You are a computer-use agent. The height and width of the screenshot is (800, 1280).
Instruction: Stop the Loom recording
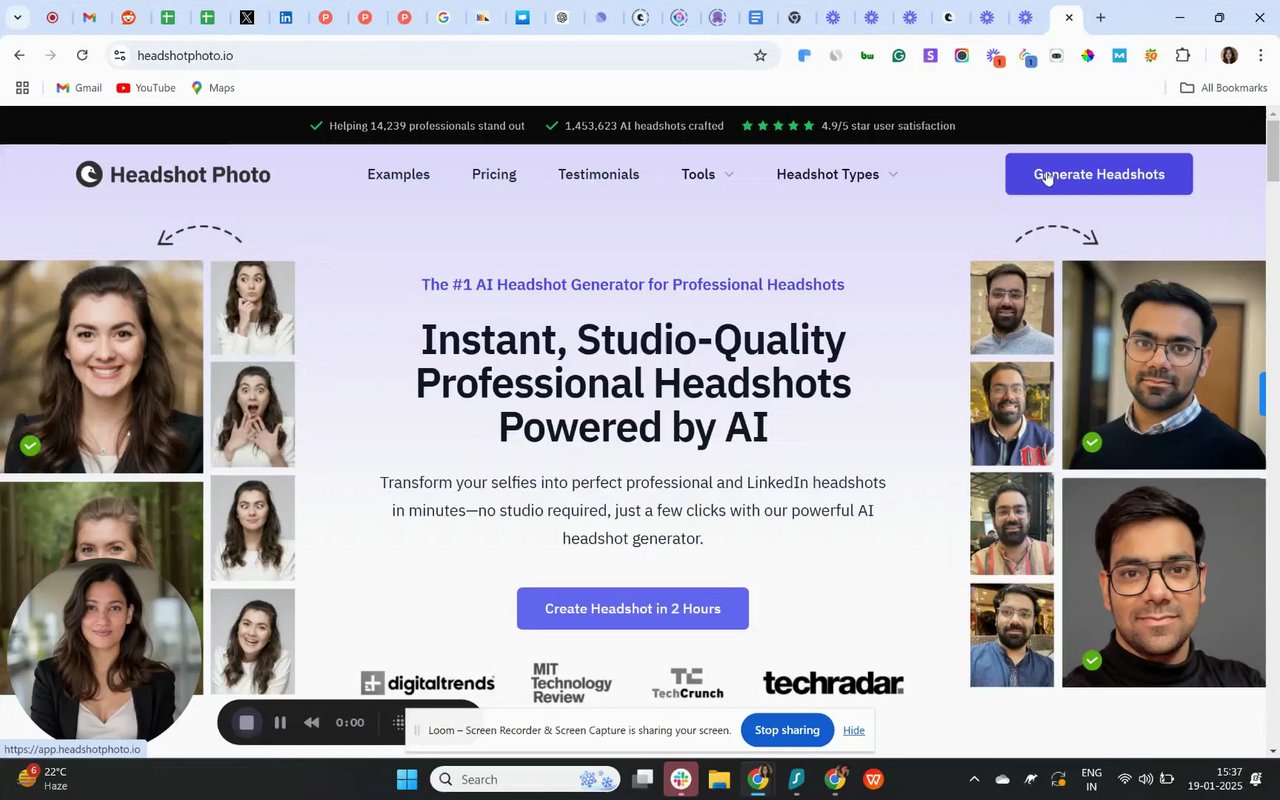point(247,722)
